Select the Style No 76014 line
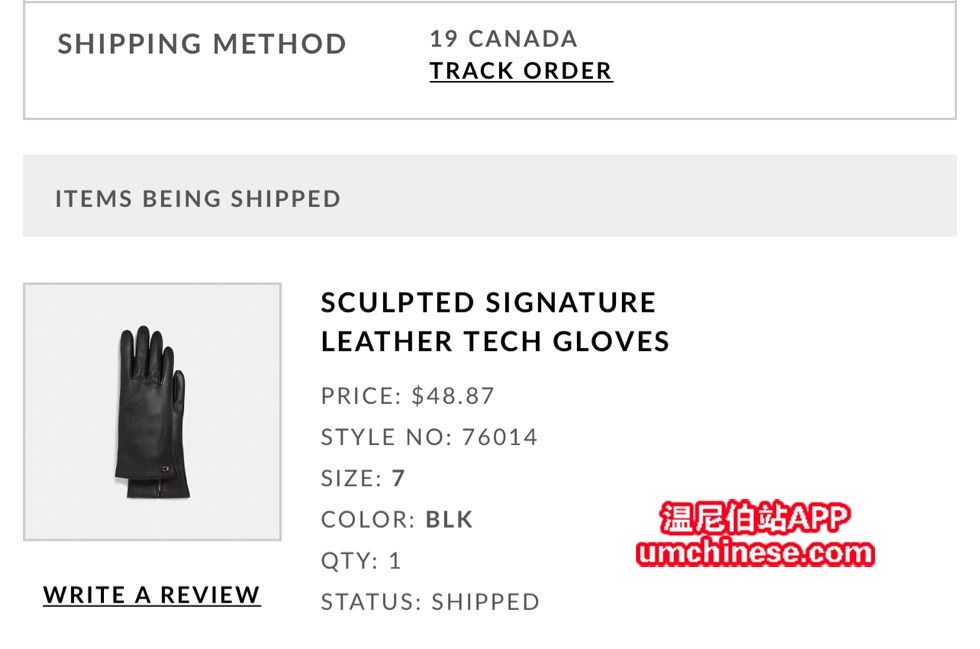 point(429,437)
